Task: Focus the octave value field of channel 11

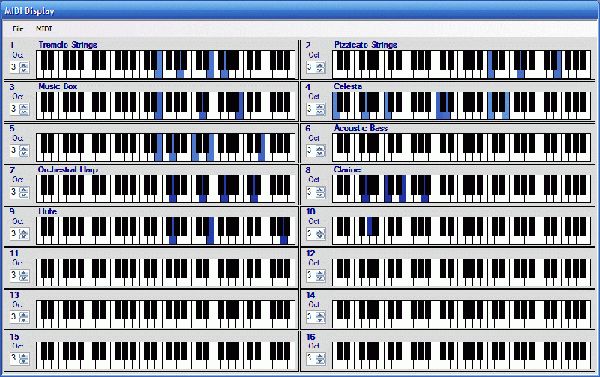Action: coord(15,275)
